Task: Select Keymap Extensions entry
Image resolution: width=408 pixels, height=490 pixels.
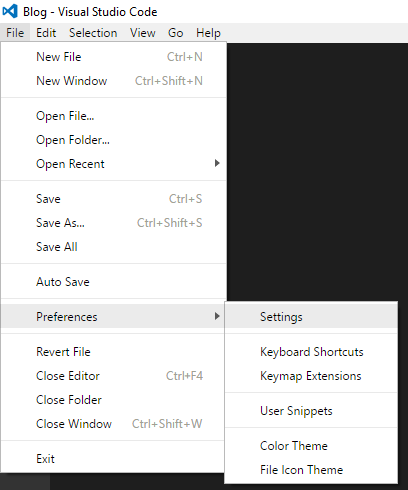Action: pos(311,376)
